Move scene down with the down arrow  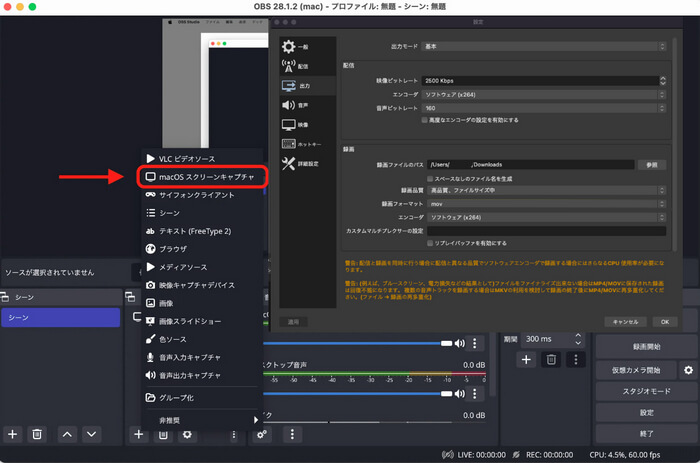[x=91, y=434]
